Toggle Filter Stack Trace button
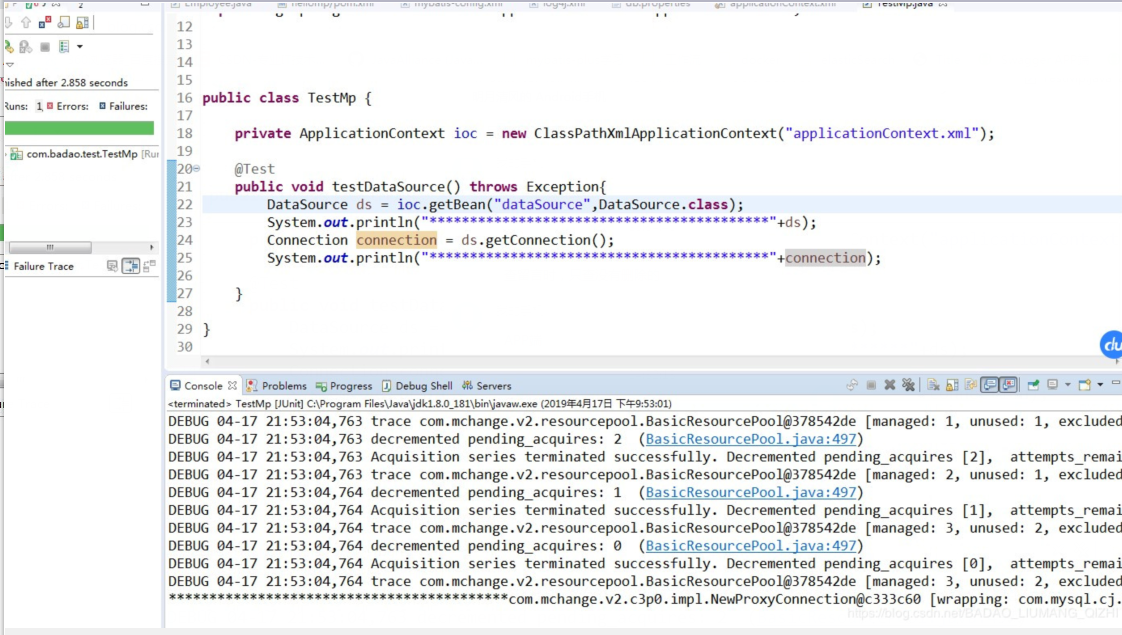Viewport: 1122px width, 635px height. click(131, 266)
